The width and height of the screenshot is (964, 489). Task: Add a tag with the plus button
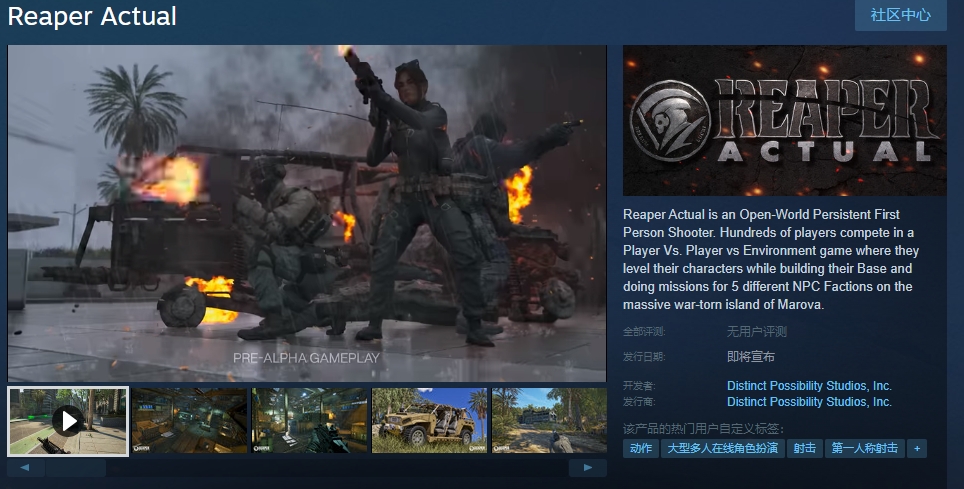click(x=917, y=448)
